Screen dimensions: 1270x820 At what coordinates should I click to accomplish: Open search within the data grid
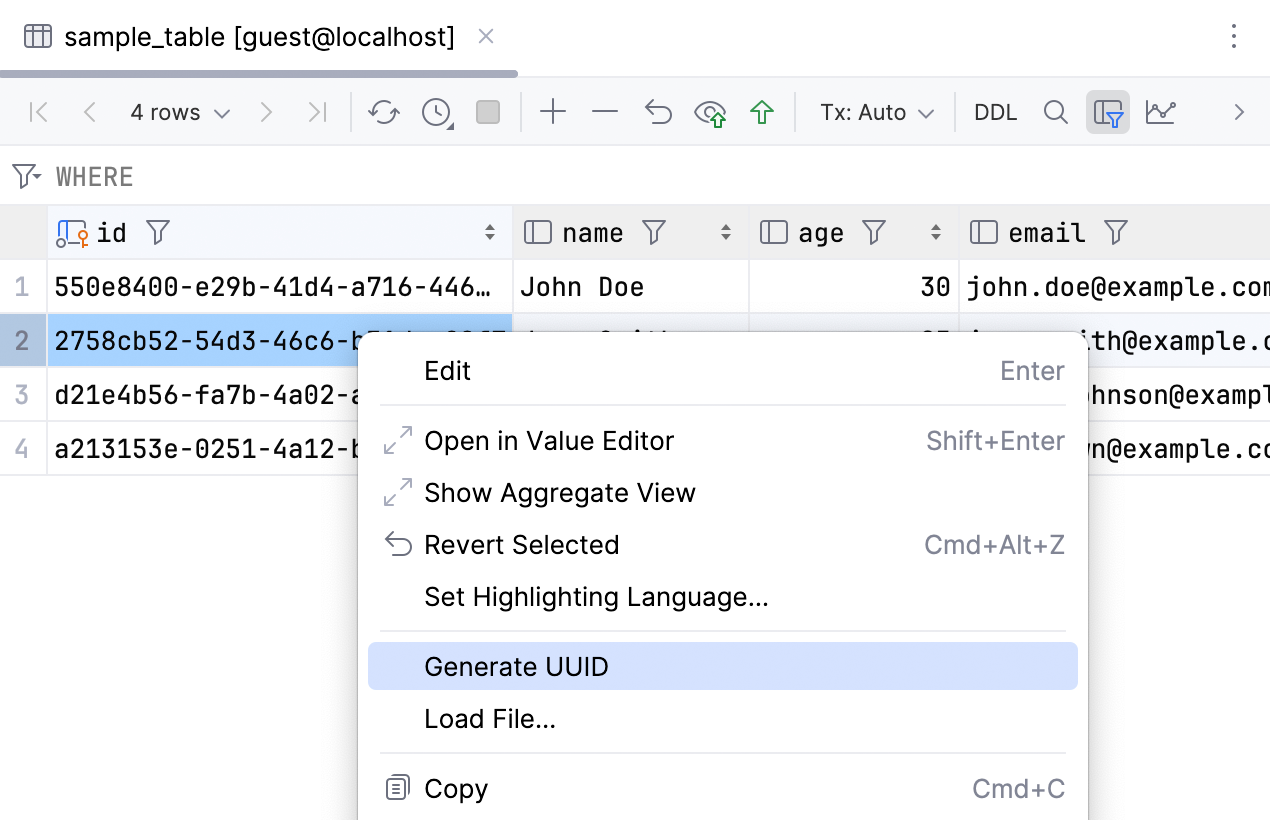point(1055,112)
